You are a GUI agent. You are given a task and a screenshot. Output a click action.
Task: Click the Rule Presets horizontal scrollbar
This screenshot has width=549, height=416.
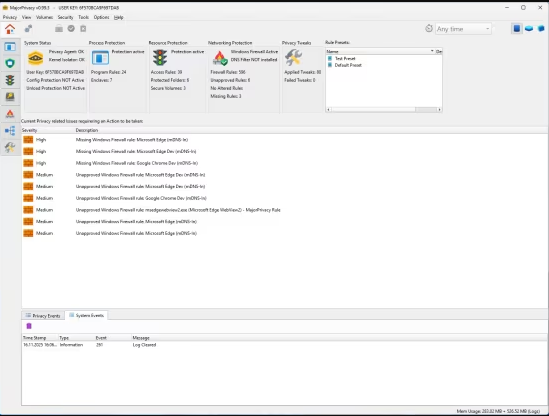tap(384, 110)
